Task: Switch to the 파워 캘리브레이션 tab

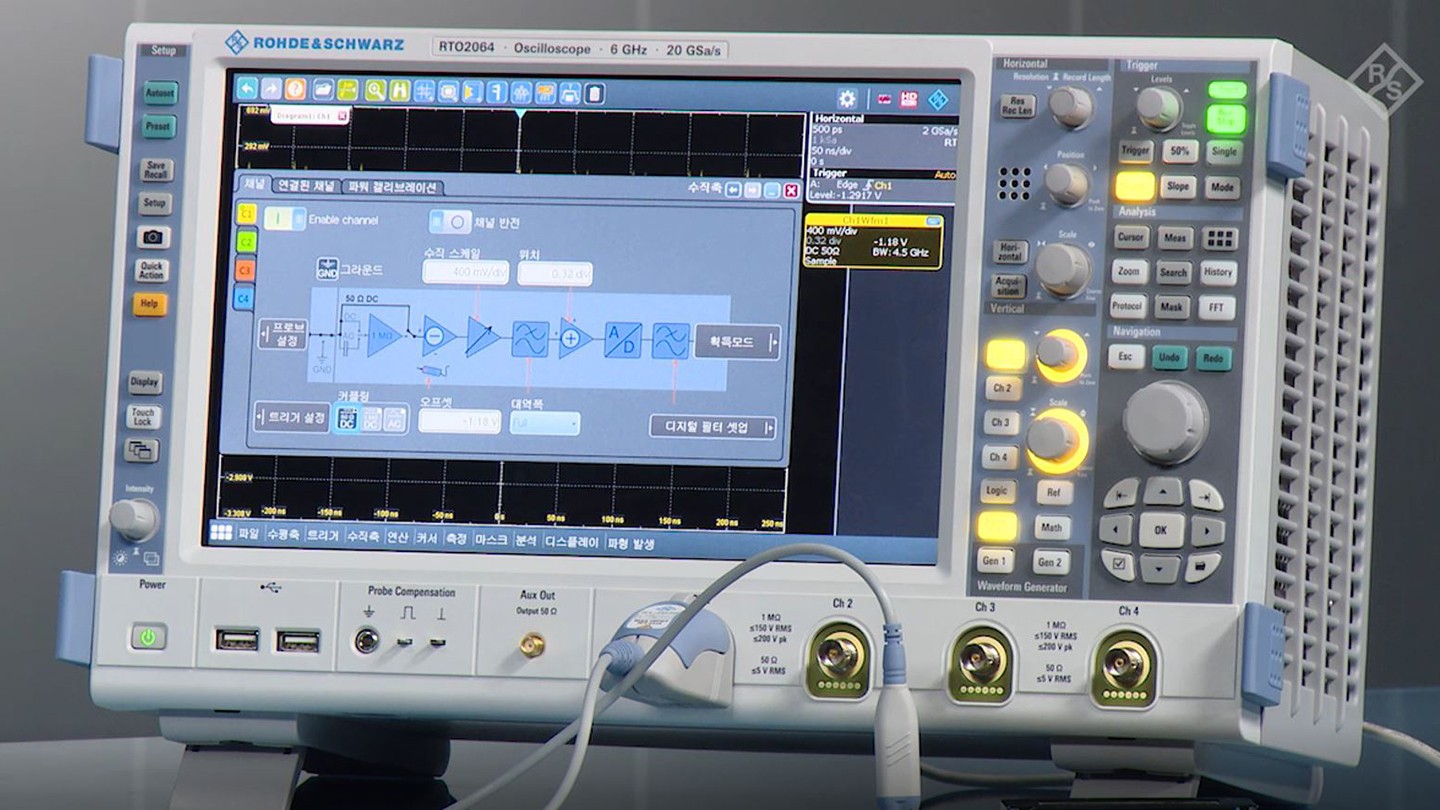Action: [391, 187]
